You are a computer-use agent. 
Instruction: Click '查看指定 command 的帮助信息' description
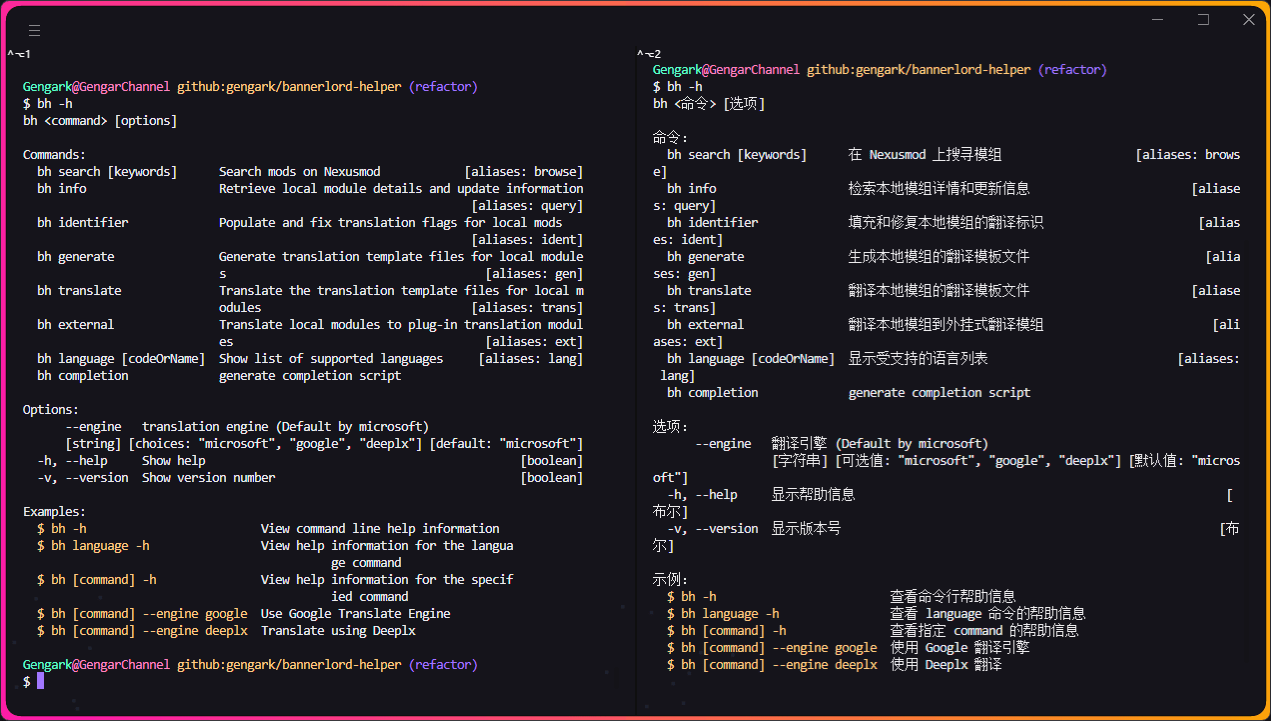coord(984,631)
